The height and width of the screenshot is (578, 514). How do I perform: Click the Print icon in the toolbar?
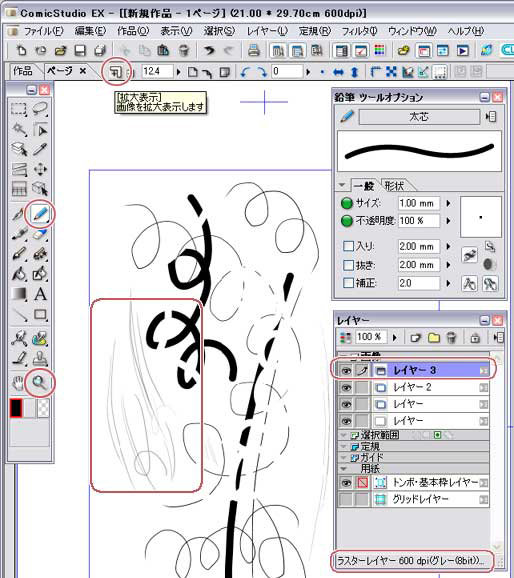coord(254,51)
